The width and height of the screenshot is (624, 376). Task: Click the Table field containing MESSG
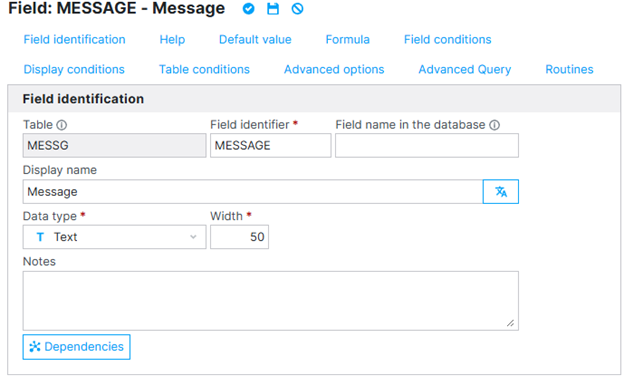click(115, 145)
